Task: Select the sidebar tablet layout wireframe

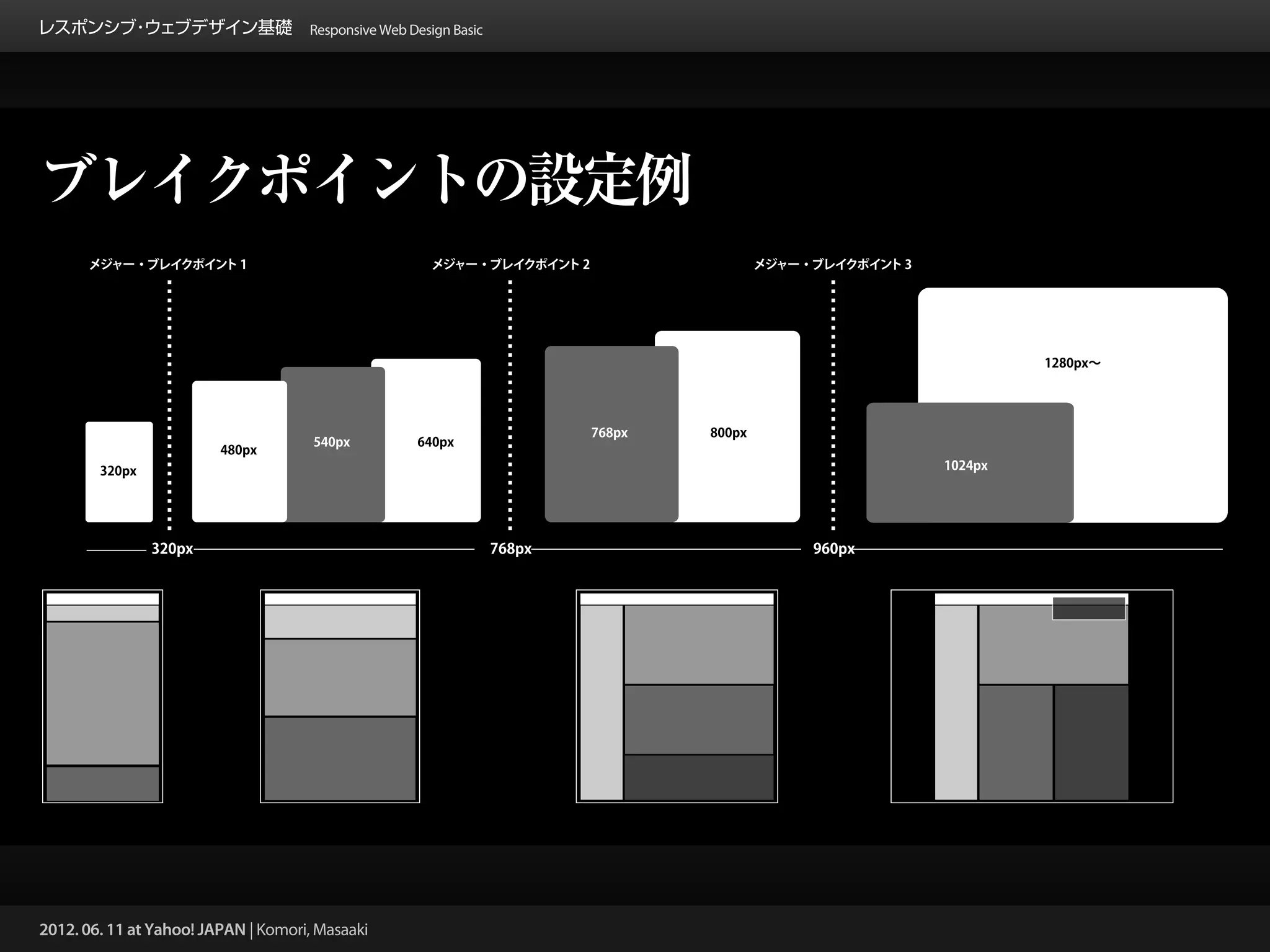Action: 677,697
